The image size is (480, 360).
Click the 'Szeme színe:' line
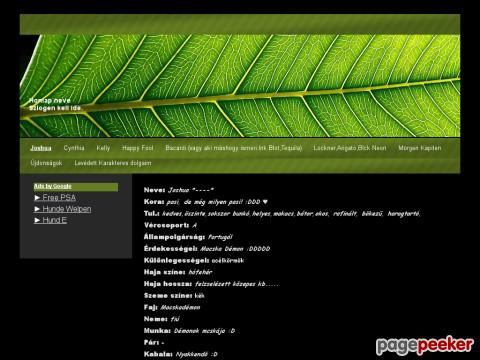(174, 296)
